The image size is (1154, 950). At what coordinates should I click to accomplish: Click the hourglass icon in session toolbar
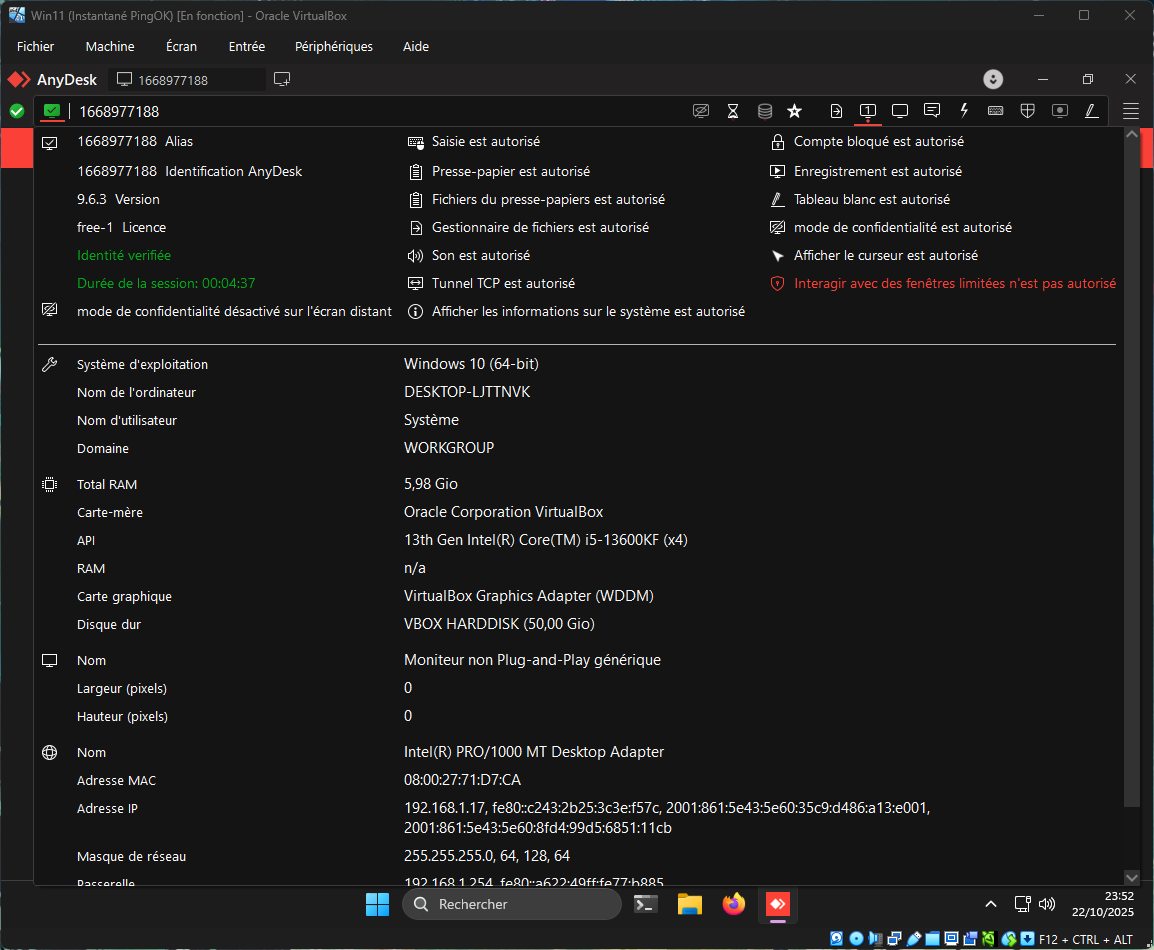point(733,111)
